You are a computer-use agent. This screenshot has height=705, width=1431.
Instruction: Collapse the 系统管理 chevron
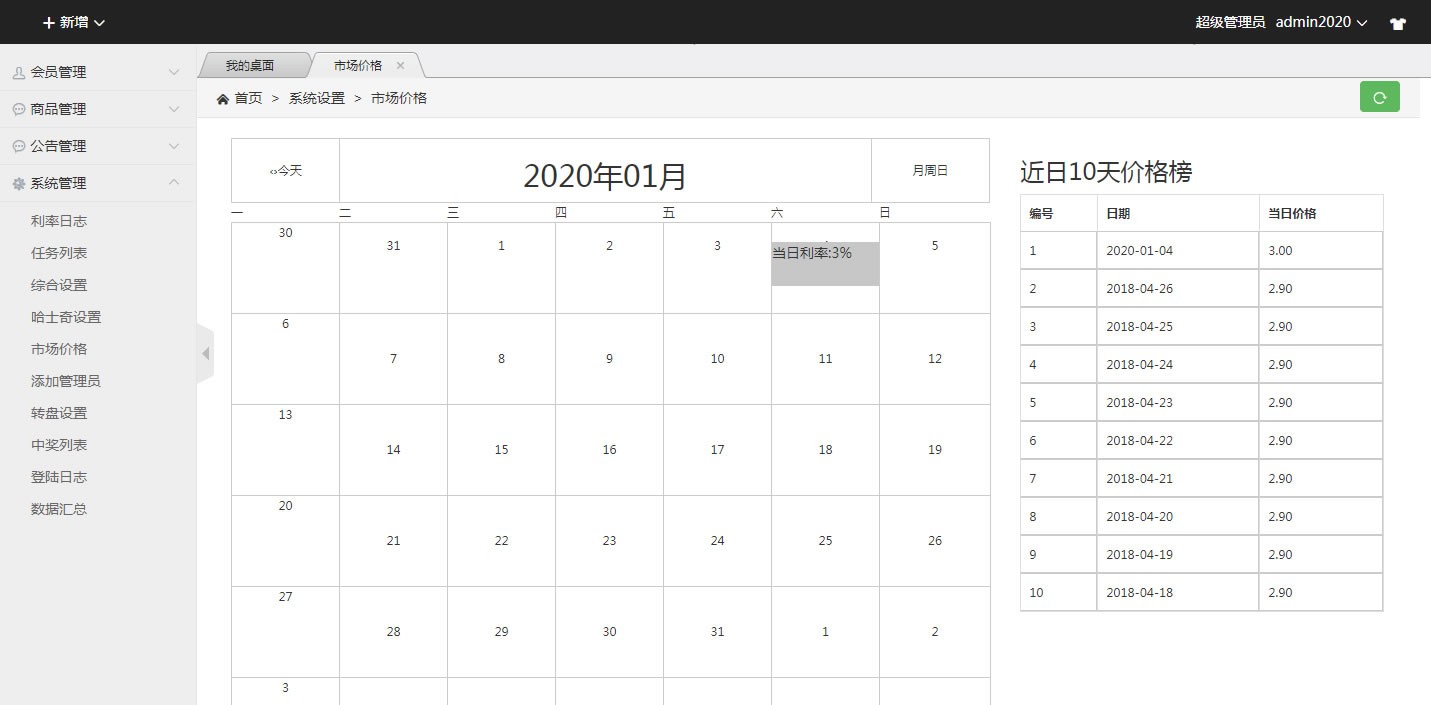(174, 182)
